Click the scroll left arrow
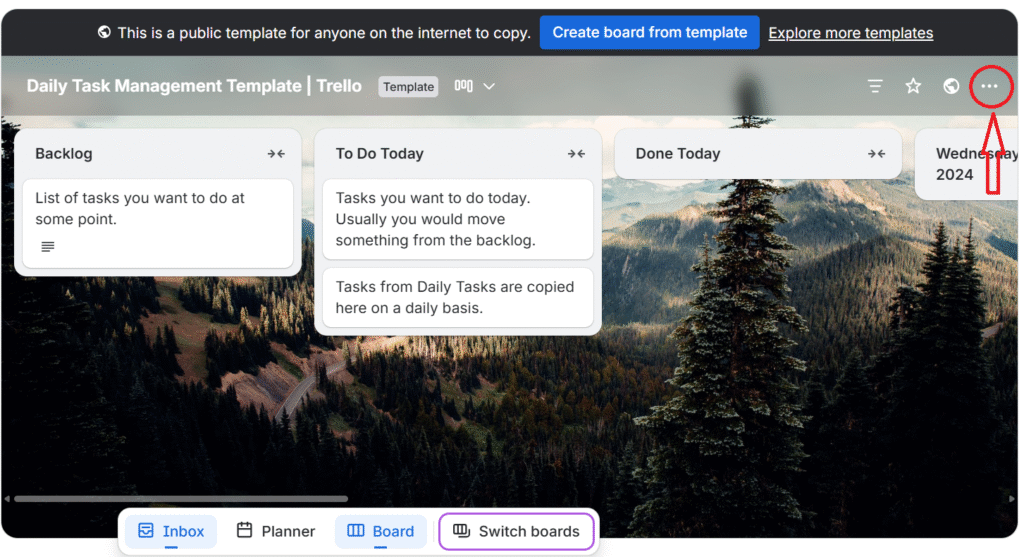 (x=7, y=499)
